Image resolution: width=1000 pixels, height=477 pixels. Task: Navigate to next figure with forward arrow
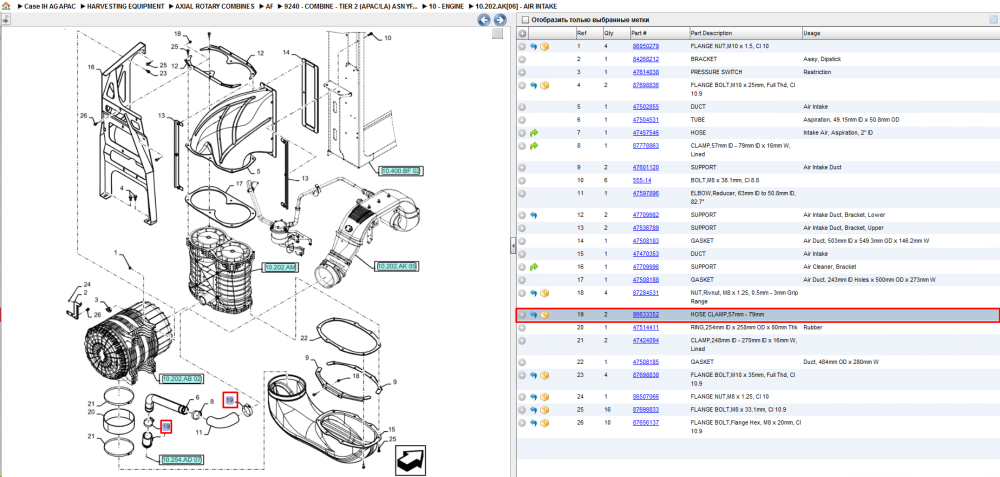pos(499,20)
